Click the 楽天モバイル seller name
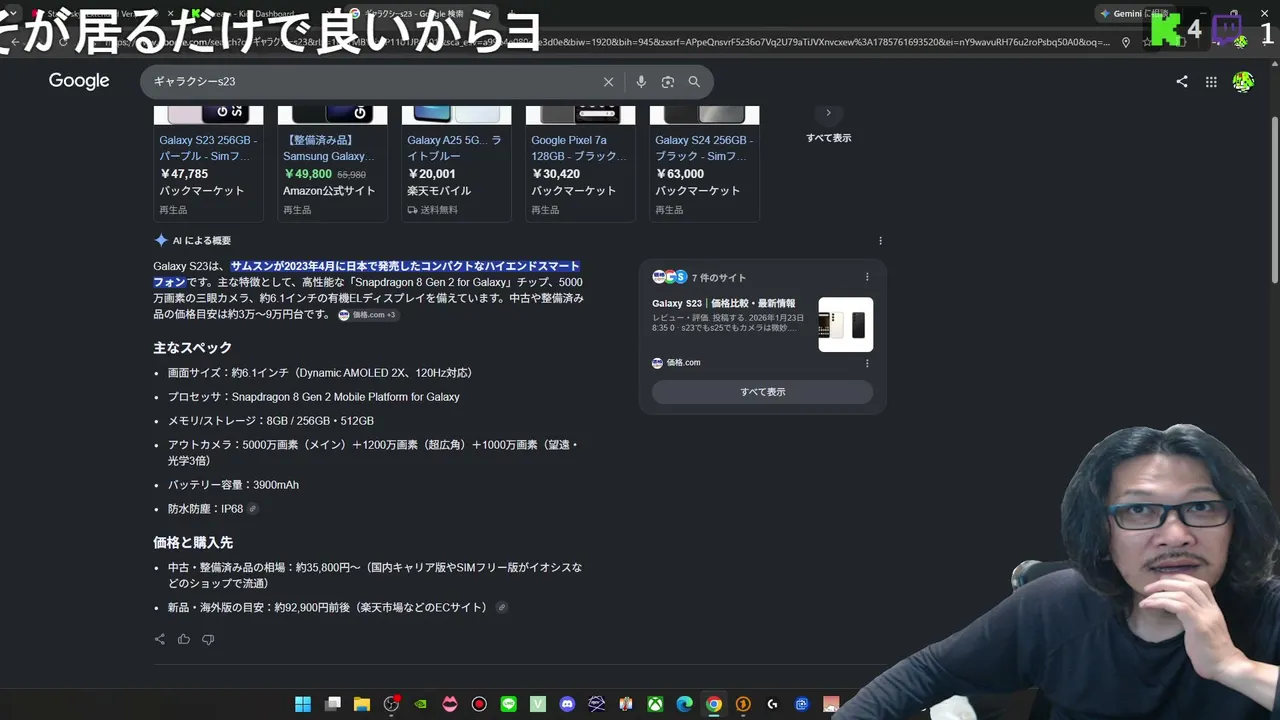 [441, 191]
